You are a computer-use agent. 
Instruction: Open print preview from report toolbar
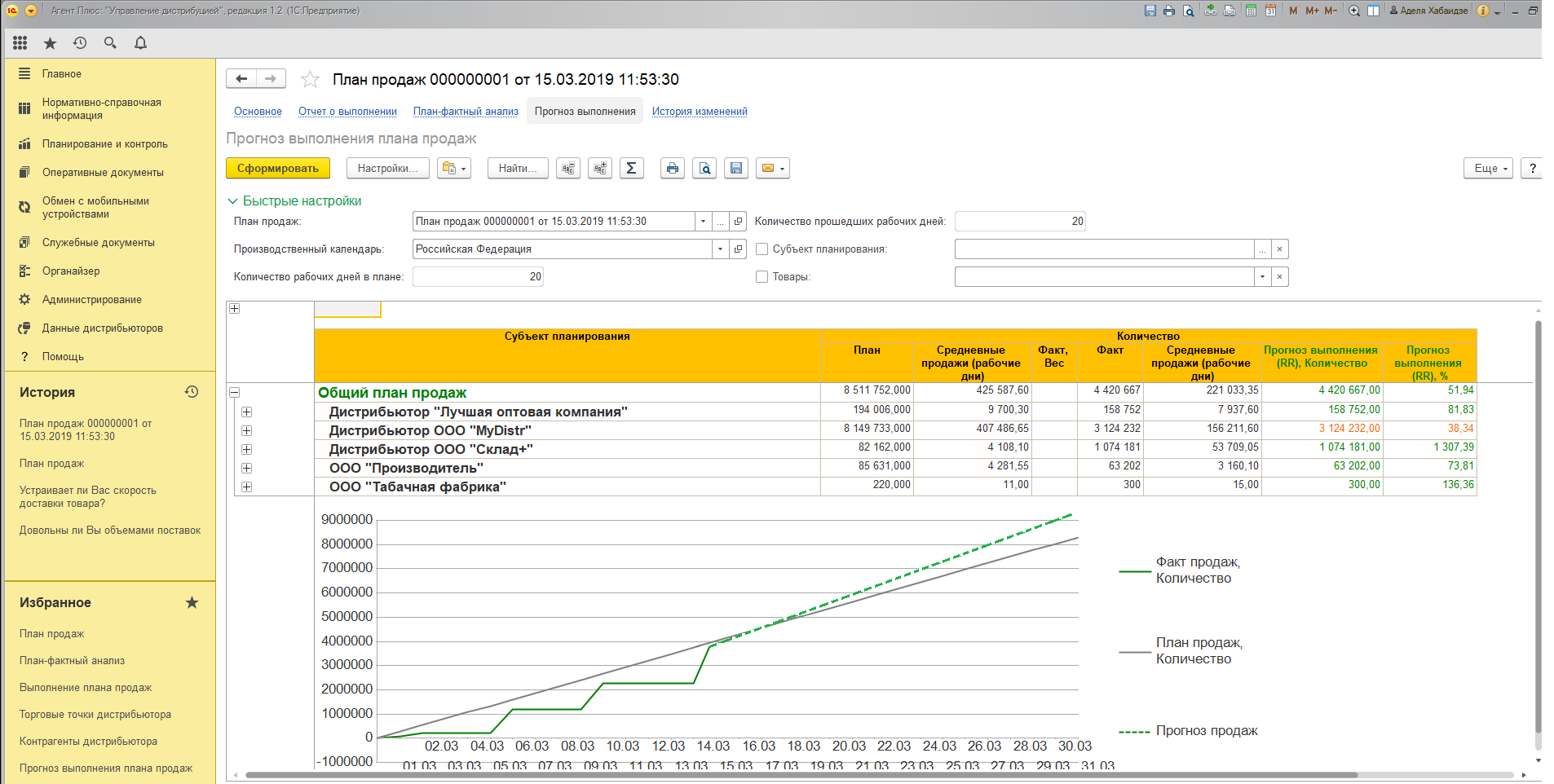pos(704,169)
